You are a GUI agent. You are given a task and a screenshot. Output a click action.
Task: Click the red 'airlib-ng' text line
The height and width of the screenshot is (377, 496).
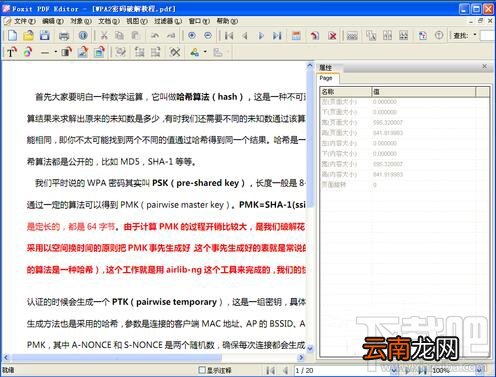pyautogui.click(x=184, y=269)
